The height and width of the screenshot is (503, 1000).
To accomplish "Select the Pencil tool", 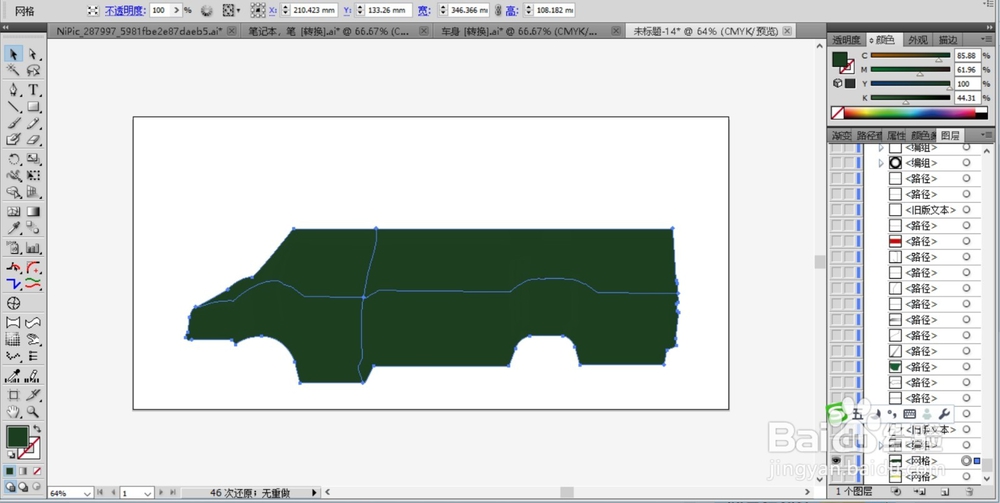I will click(x=33, y=123).
